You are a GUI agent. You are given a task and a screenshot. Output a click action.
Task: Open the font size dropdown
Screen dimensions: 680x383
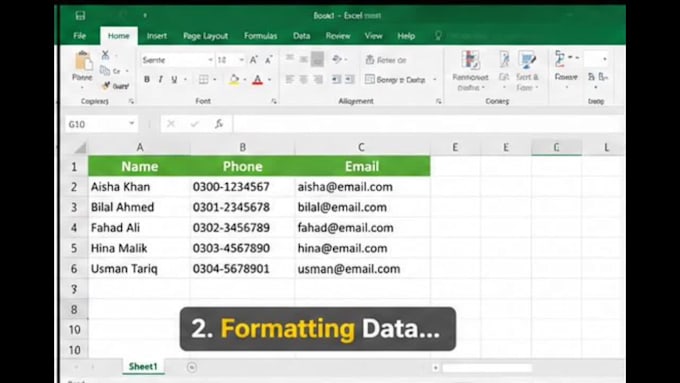[x=242, y=60]
